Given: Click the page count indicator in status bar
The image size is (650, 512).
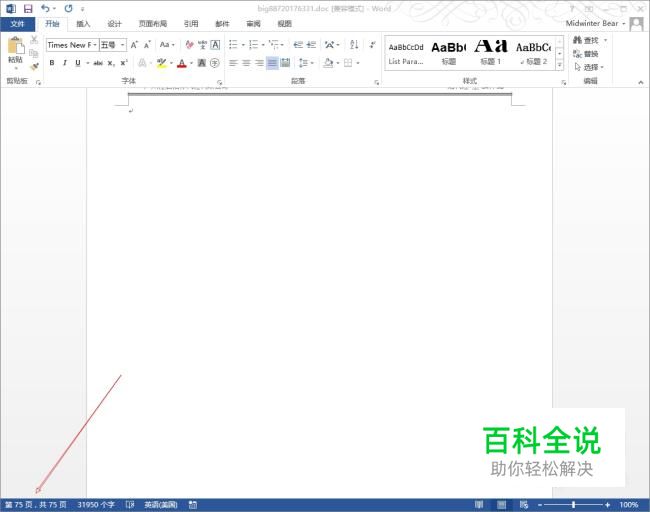Looking at the screenshot, I should point(35,504).
